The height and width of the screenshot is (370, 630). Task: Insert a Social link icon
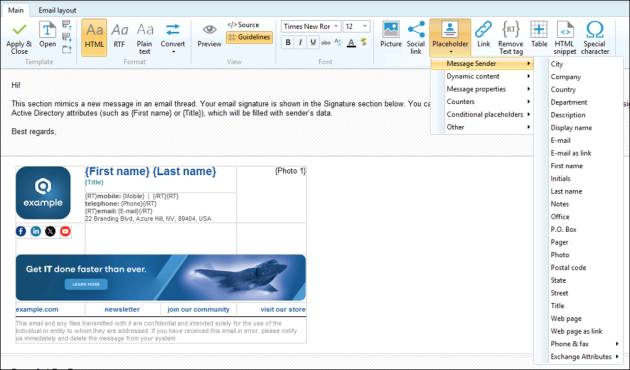416,30
